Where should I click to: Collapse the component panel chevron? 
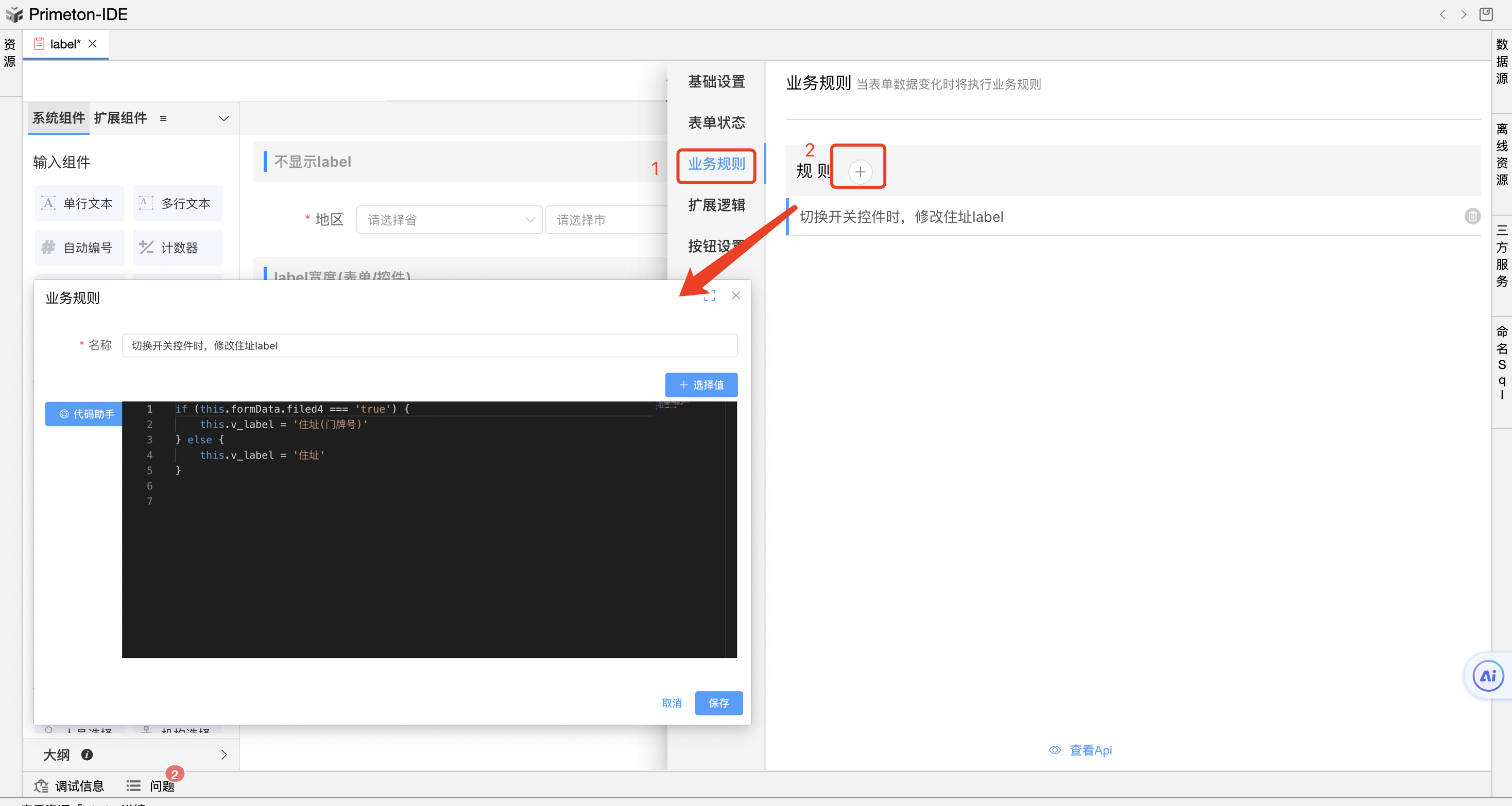(x=224, y=118)
